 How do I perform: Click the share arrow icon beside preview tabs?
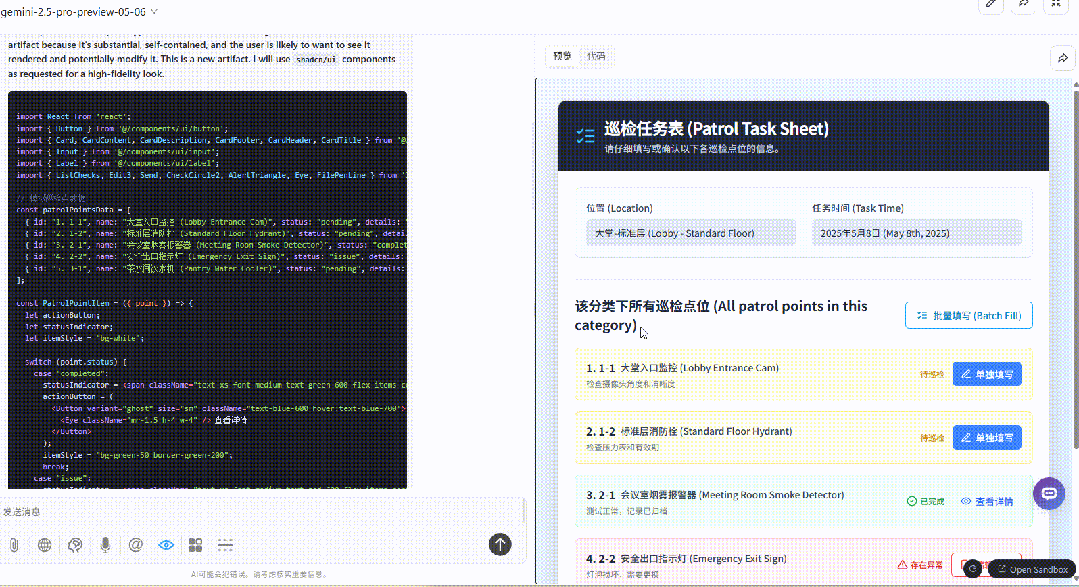coord(1062,58)
